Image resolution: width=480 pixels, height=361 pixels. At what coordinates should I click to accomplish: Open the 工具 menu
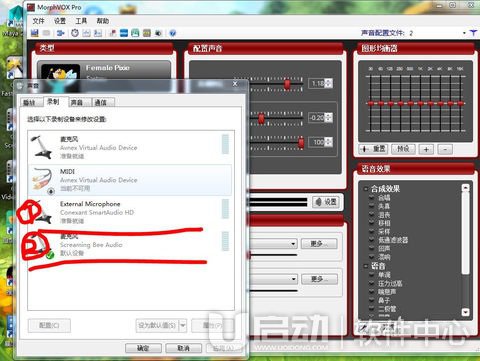coord(81,21)
